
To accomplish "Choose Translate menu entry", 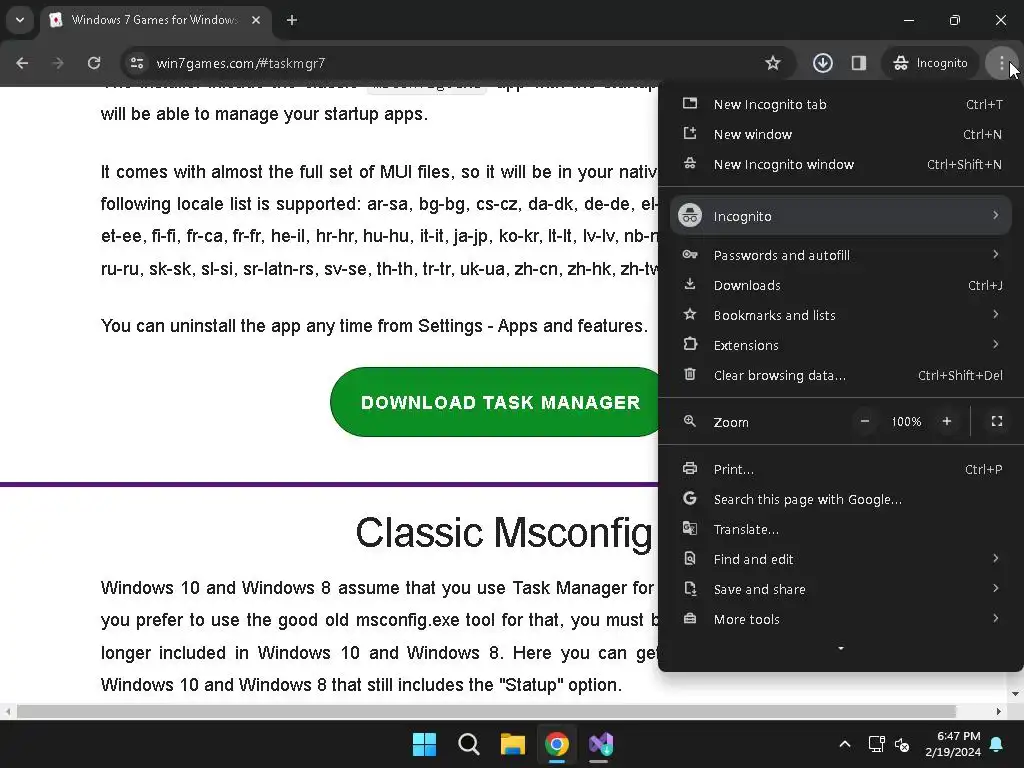I will click(841, 530).
